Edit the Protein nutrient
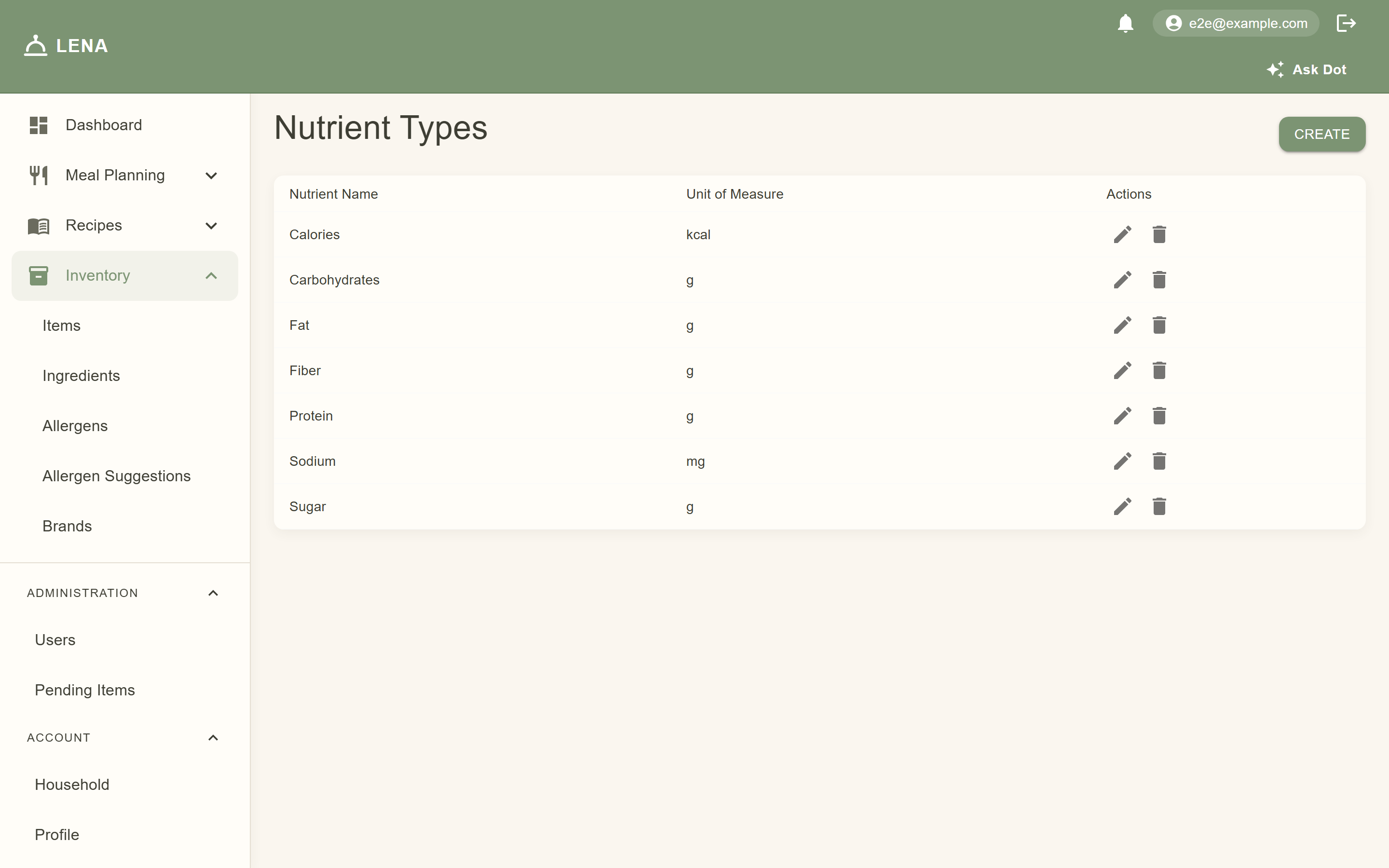1389x868 pixels. click(1123, 416)
